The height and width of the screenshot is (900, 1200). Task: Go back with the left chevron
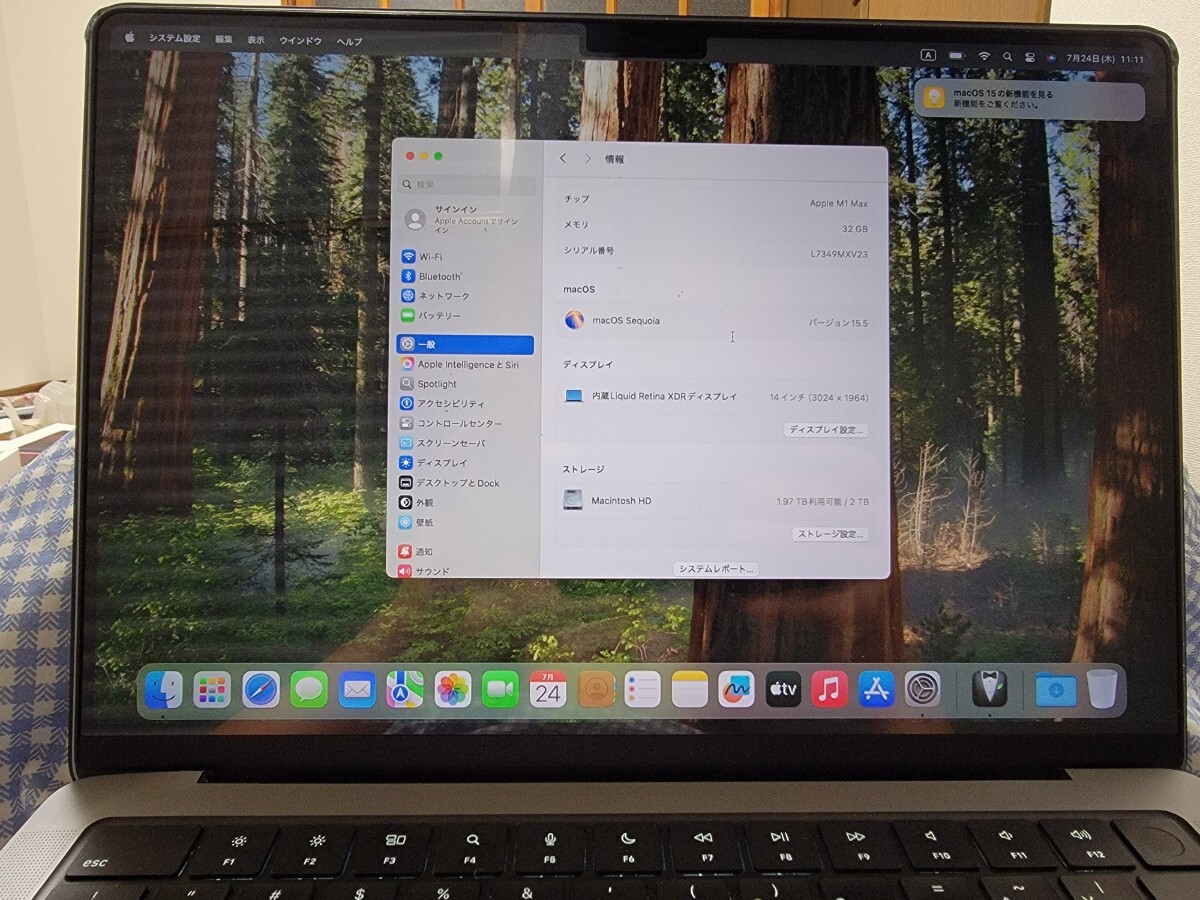[x=563, y=159]
